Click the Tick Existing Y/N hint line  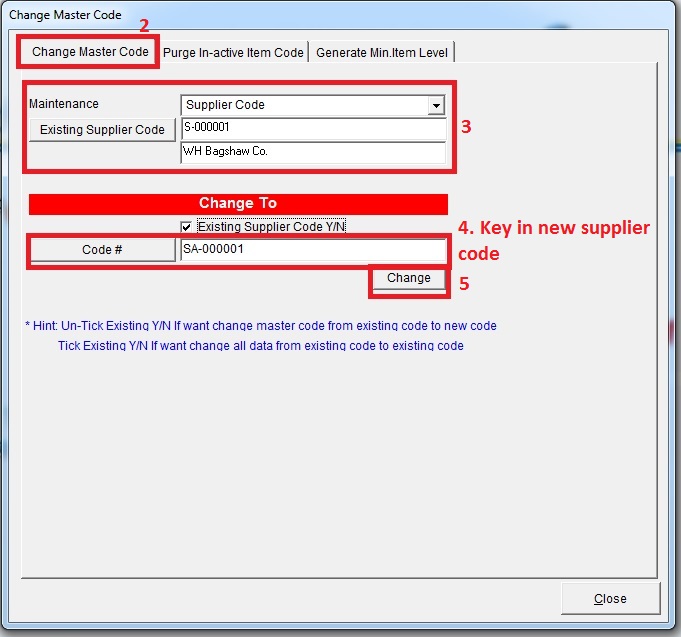(260, 346)
